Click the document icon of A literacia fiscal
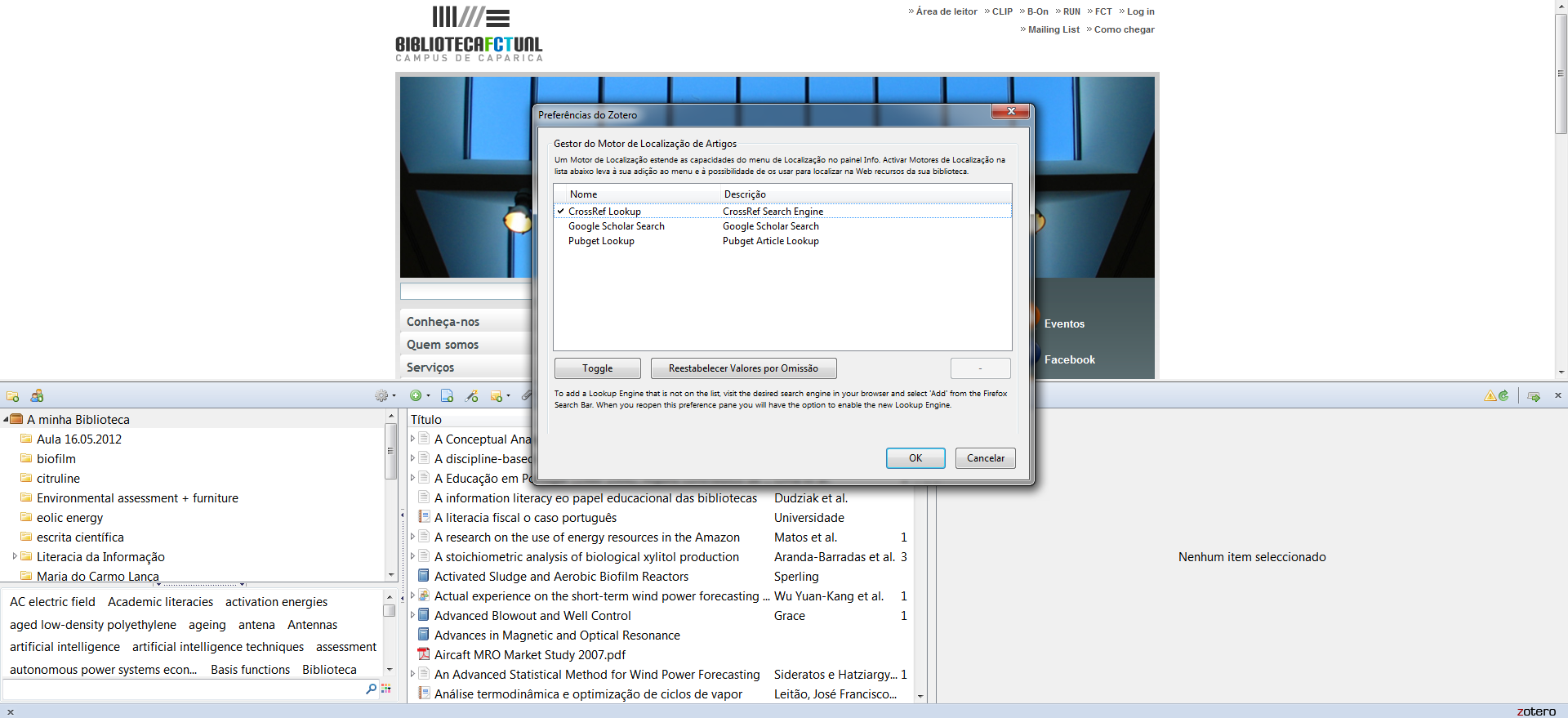The width and height of the screenshot is (1568, 718). [424, 517]
